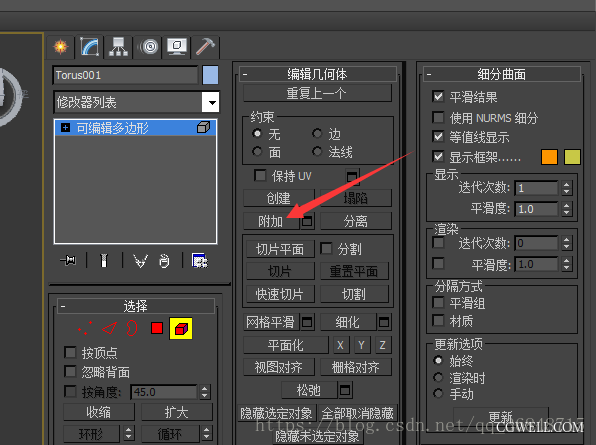Select Vertex sub-object level icon

coord(85,328)
